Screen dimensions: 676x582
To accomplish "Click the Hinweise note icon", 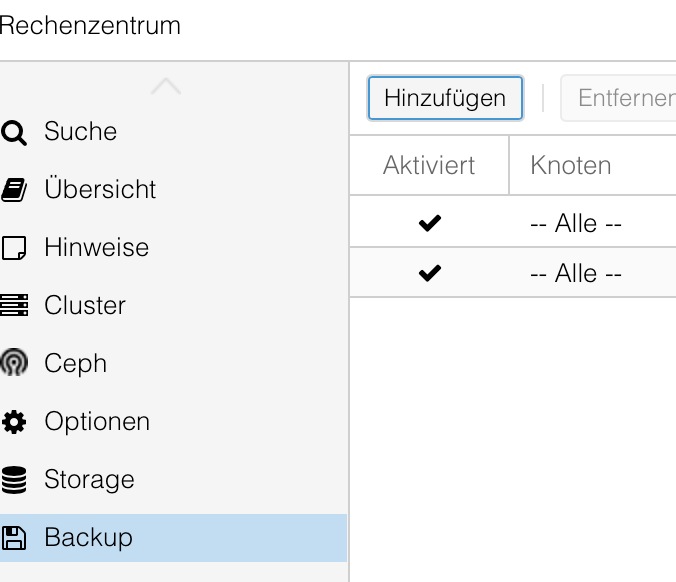I will tap(14, 248).
